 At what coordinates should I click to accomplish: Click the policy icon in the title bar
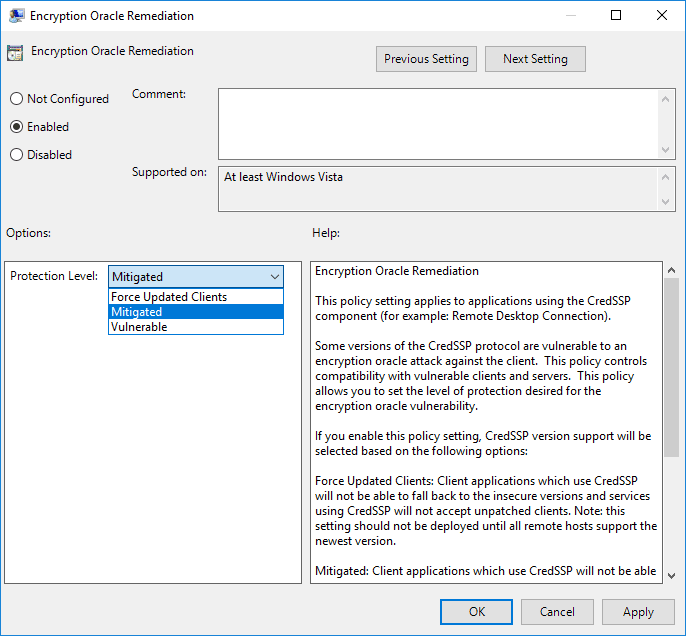pos(15,16)
